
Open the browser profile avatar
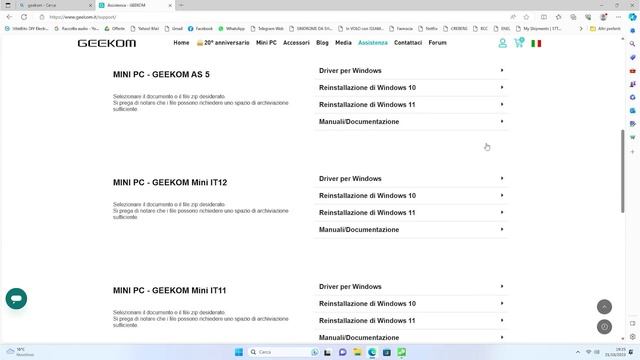click(x=603, y=17)
